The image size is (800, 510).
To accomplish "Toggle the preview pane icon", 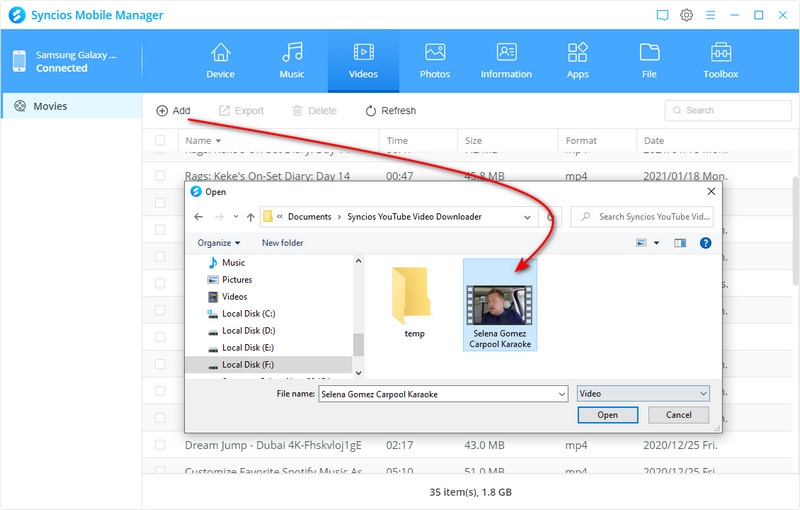I will click(680, 243).
